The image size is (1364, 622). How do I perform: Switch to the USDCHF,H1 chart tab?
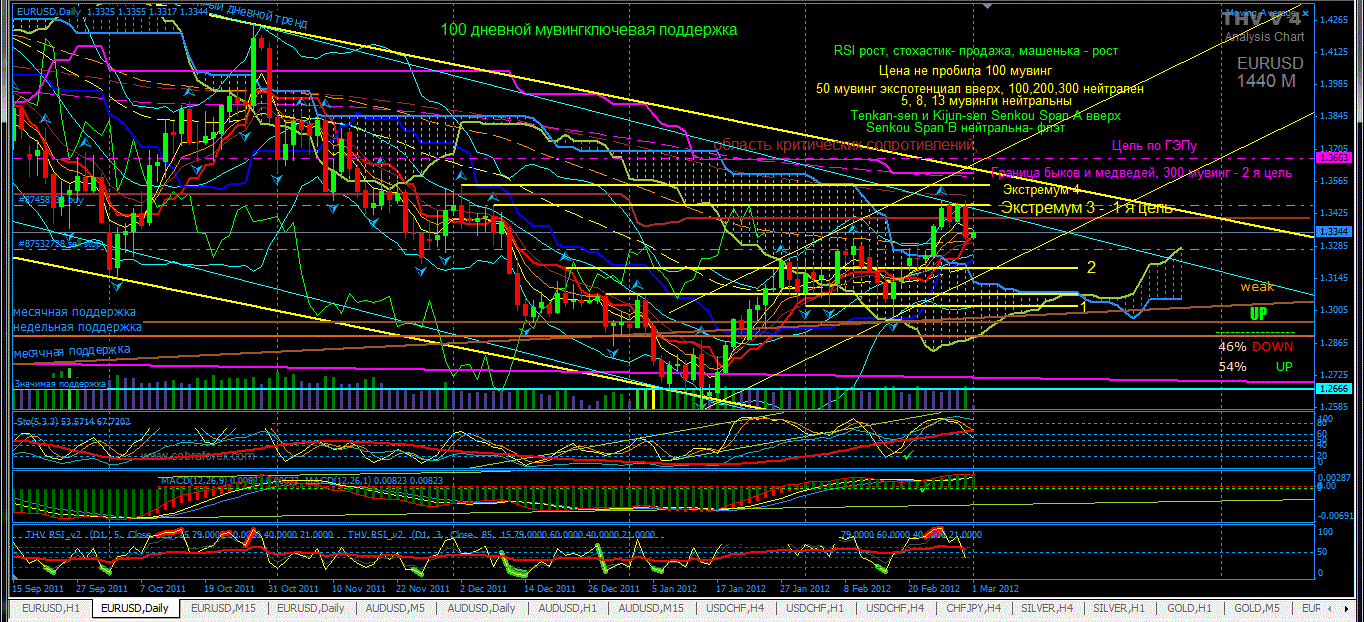[x=814, y=608]
